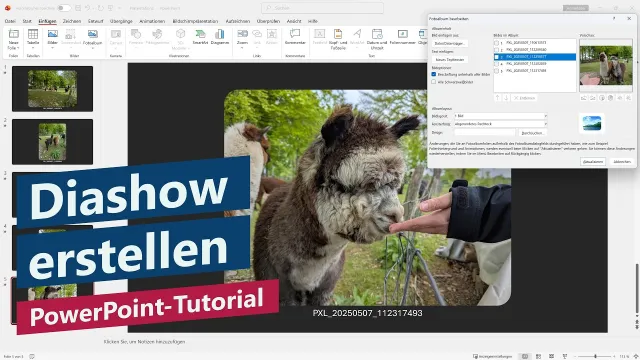Open customize quick access toolbar dropdown
640x360 pixels.
120,8
